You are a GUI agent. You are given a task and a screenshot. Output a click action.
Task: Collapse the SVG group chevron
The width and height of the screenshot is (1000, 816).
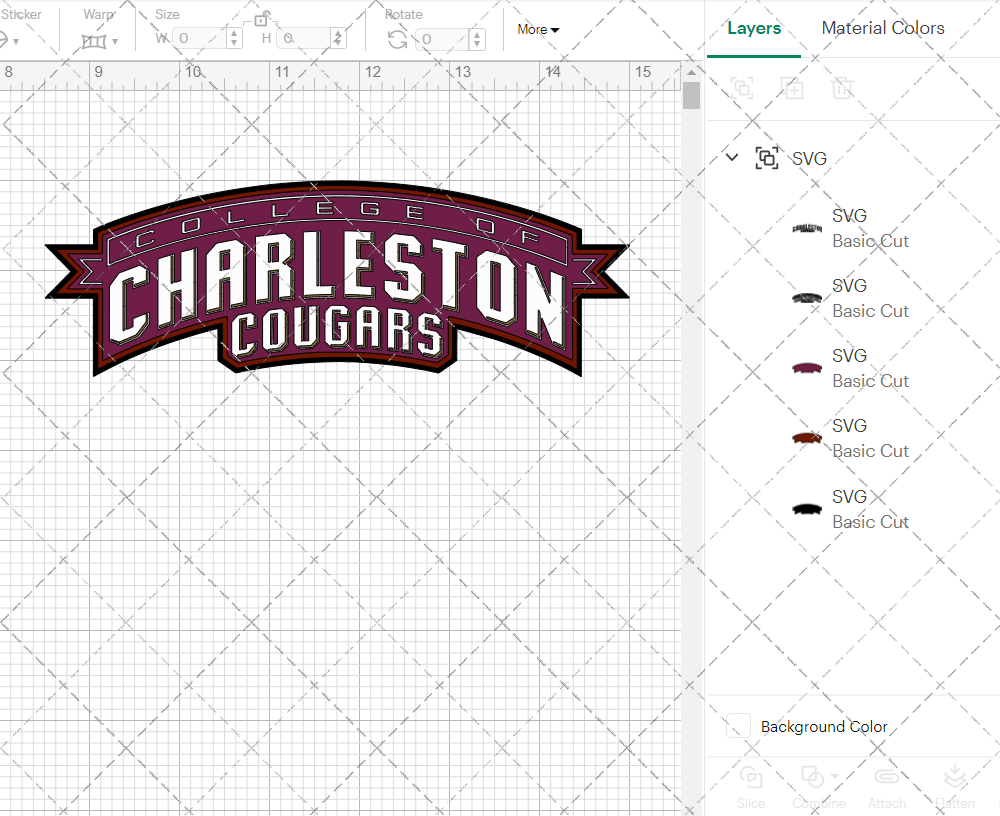pyautogui.click(x=732, y=157)
